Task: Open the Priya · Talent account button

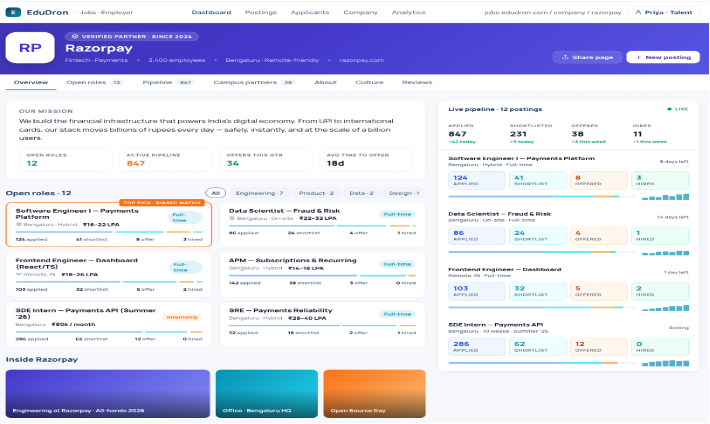Action: [663, 12]
